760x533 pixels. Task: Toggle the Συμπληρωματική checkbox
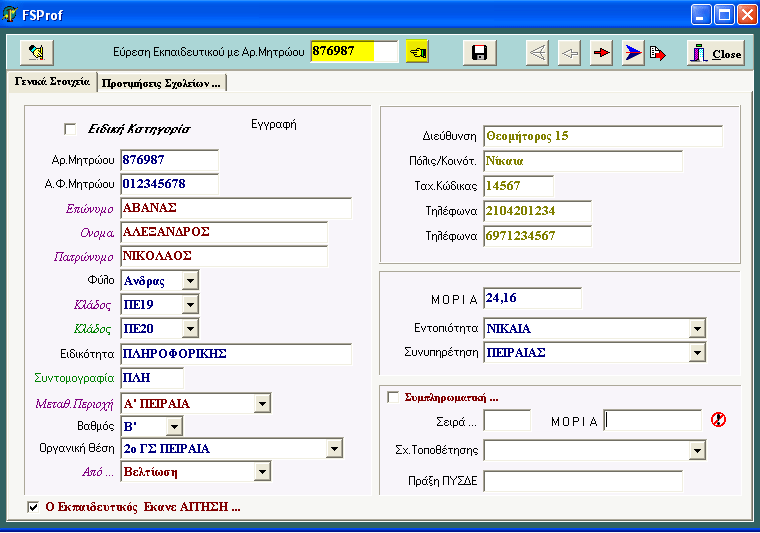click(393, 397)
